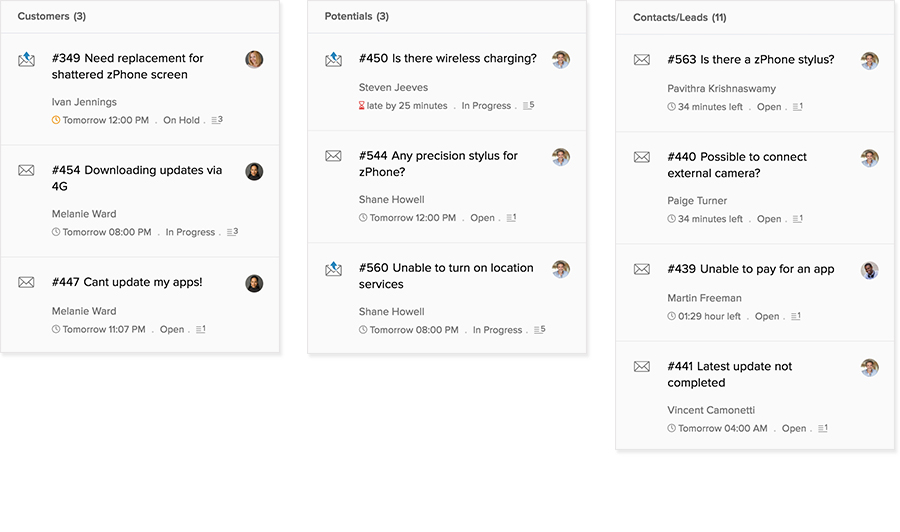This screenshot has height=532, width=900.
Task: Click the envelope icon for ticket #441
Action: coord(642,367)
